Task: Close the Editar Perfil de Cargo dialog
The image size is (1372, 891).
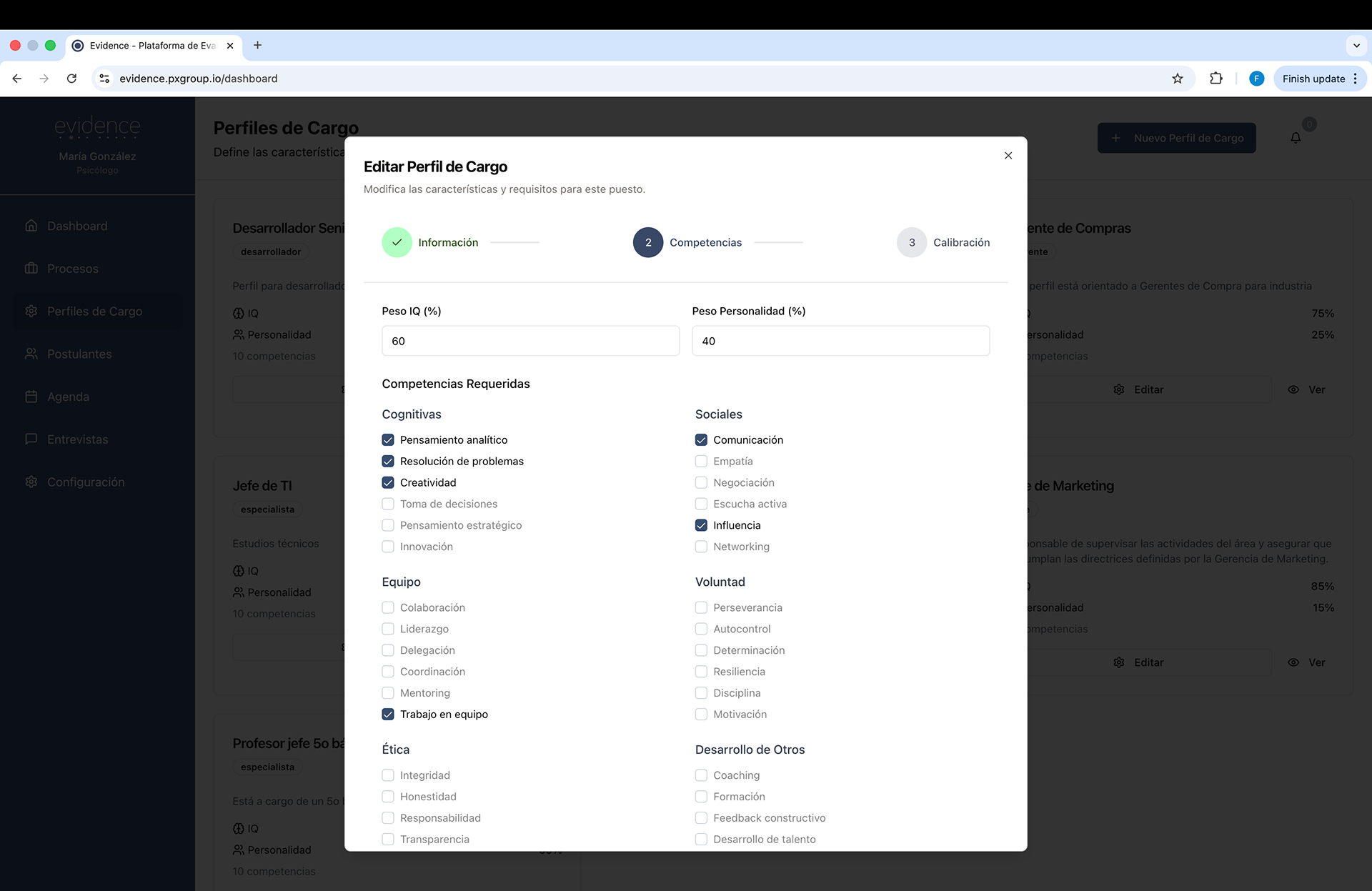Action: click(x=1008, y=156)
